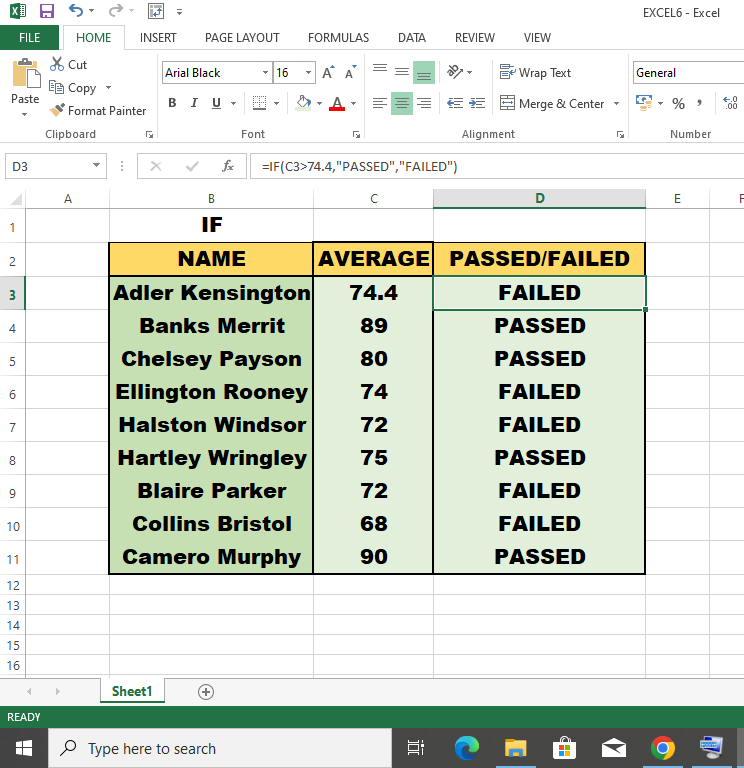Screen dimensions: 744x768
Task: Click the Cut button in Clipboard
Action: [x=68, y=65]
